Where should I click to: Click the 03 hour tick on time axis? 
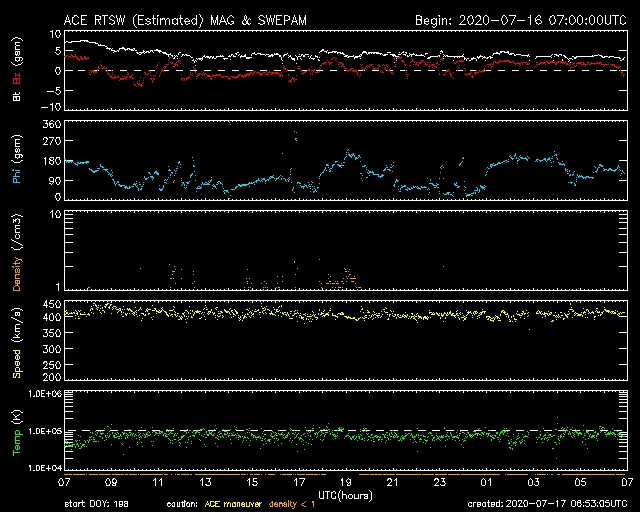[533, 483]
